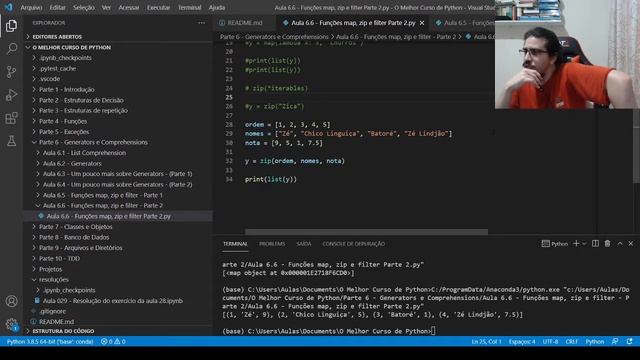The image size is (640, 360).
Task: Open the Explorer view icon in activity bar
Action: tap(11, 26)
